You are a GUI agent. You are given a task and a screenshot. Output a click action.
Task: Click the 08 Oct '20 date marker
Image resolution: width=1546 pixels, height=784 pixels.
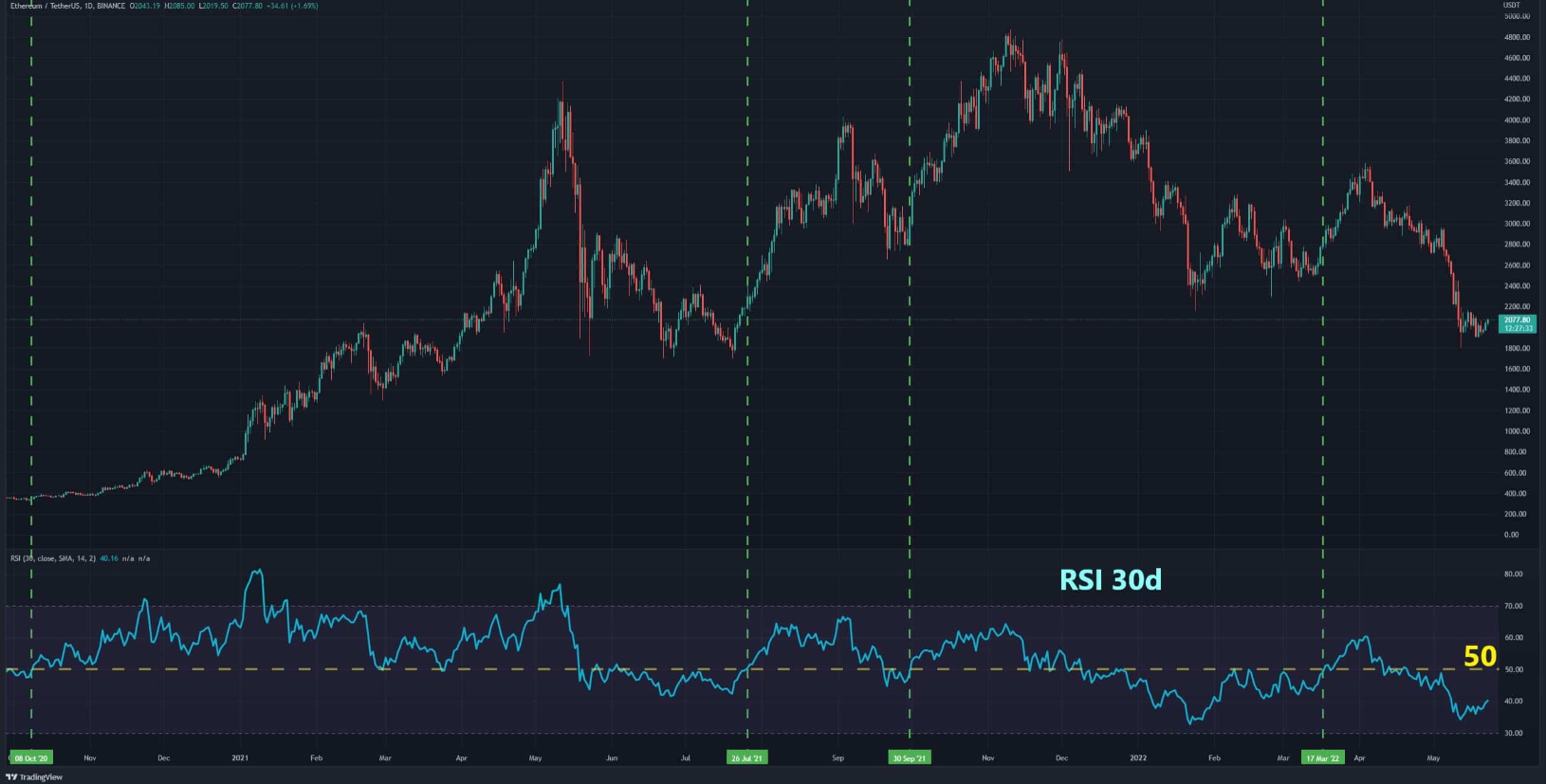(30, 758)
